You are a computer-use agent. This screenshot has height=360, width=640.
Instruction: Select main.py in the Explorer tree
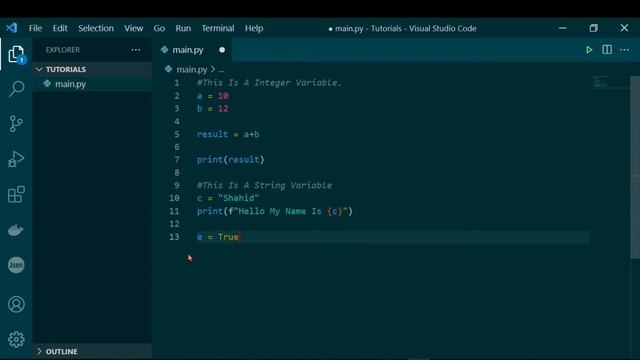click(x=92, y=84)
